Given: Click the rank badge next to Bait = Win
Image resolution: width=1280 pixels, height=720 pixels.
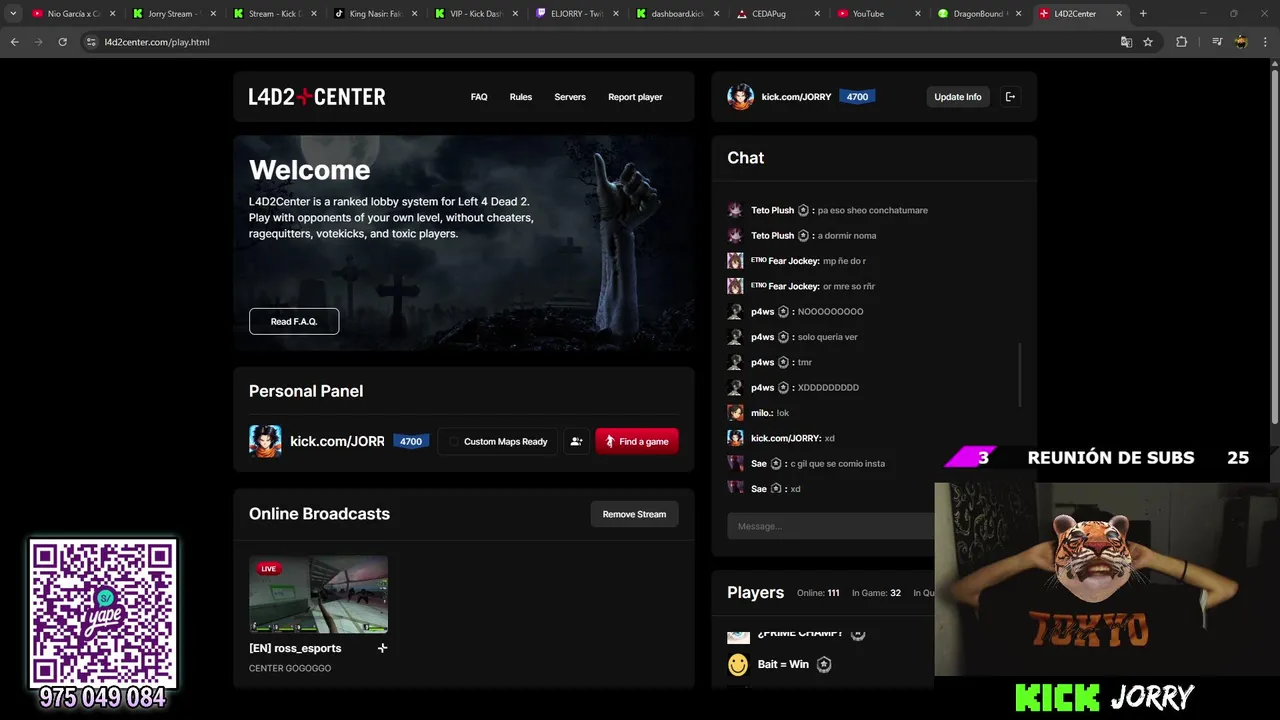Looking at the screenshot, I should 824,664.
